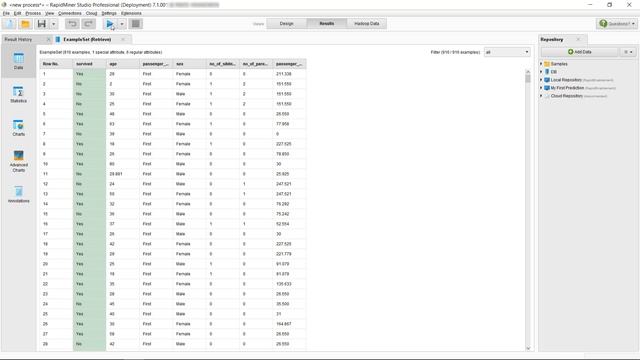Sort by the survived column header
The image size is (640, 360).
(x=89, y=64)
